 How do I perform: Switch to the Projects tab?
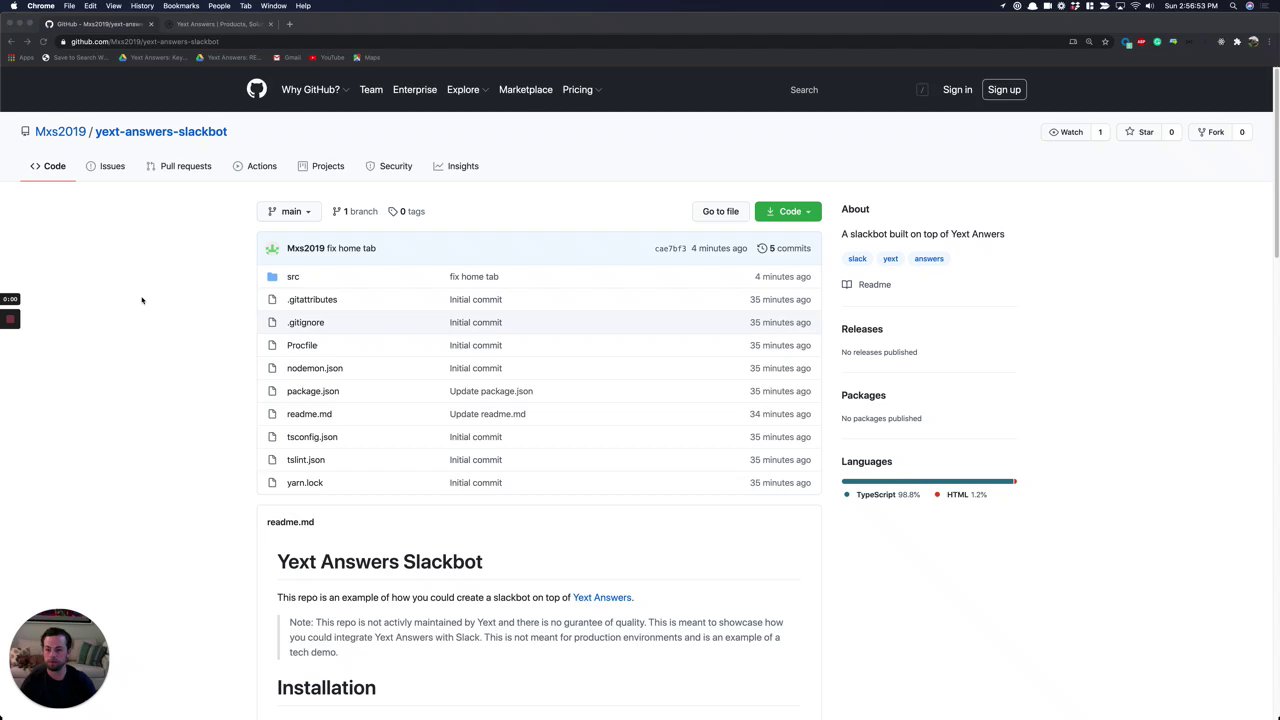(321, 167)
